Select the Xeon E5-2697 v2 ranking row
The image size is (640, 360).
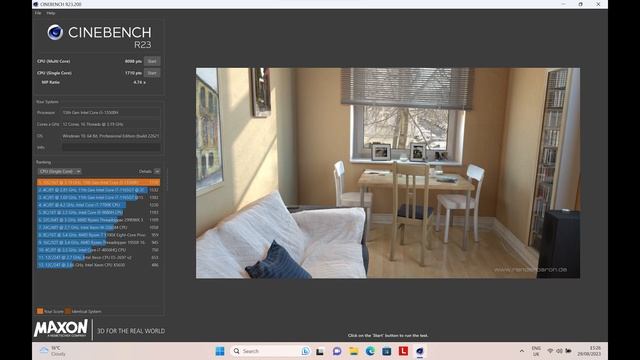[98, 258]
